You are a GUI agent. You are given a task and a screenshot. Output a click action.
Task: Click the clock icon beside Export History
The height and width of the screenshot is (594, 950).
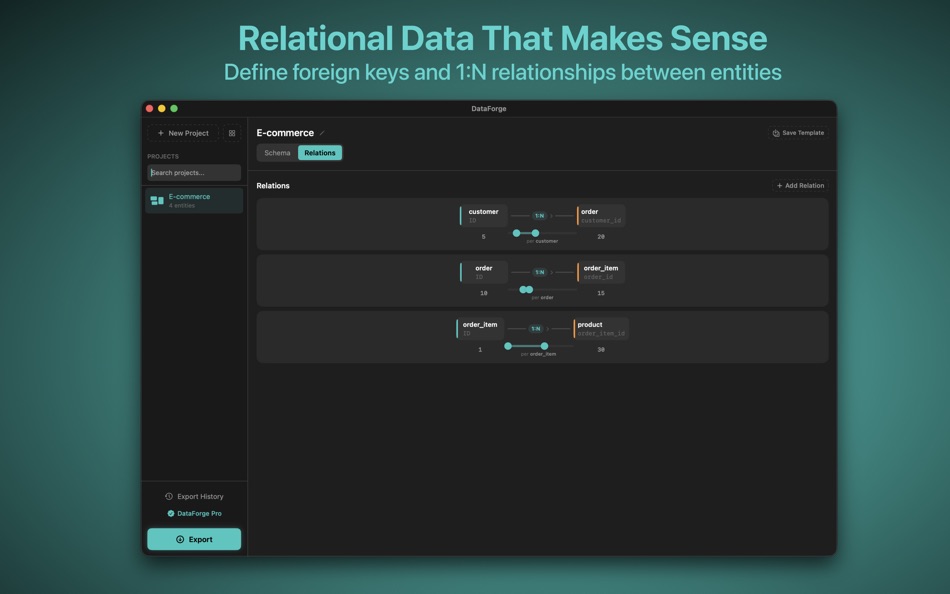point(167,496)
